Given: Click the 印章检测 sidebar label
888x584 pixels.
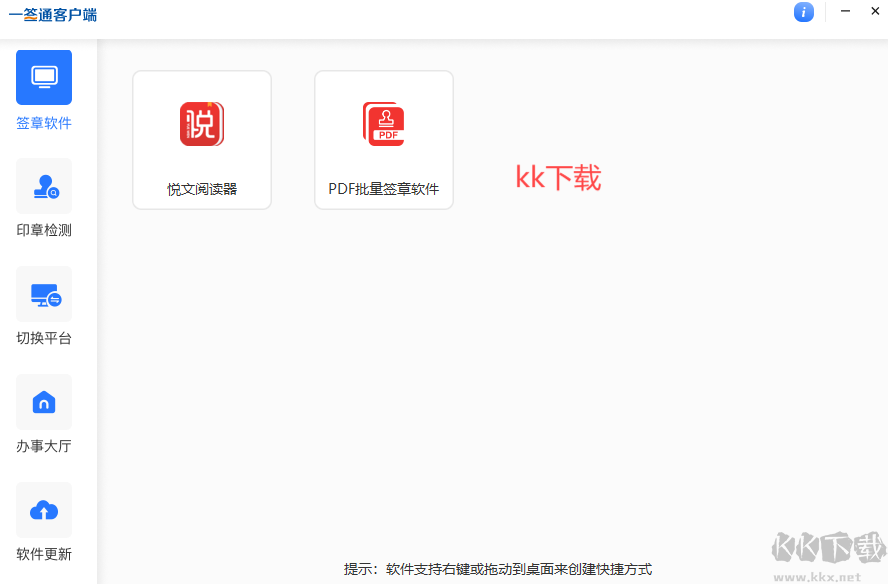Looking at the screenshot, I should tap(44, 230).
